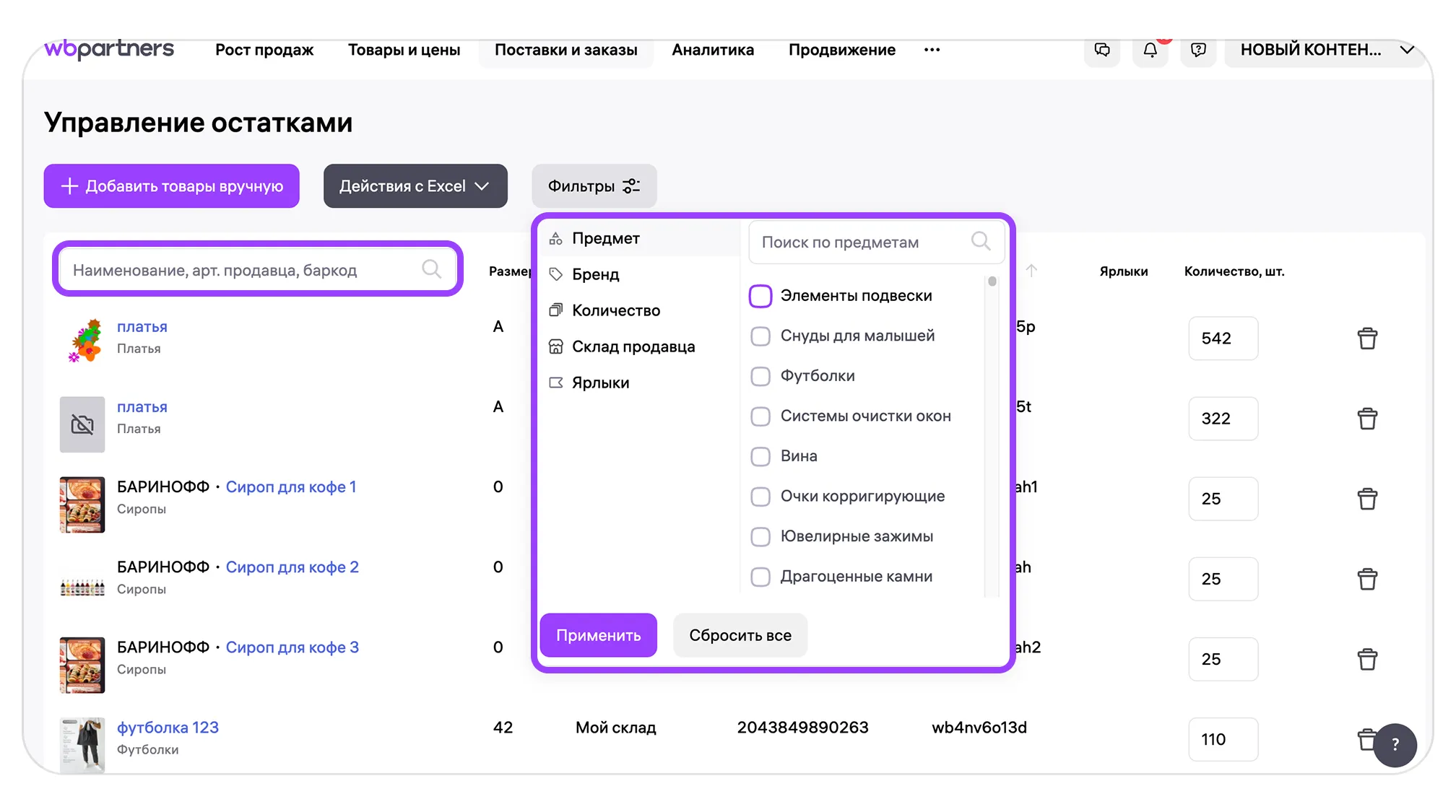Enable the Футболки filter checkbox
1456x812 pixels.
760,376
